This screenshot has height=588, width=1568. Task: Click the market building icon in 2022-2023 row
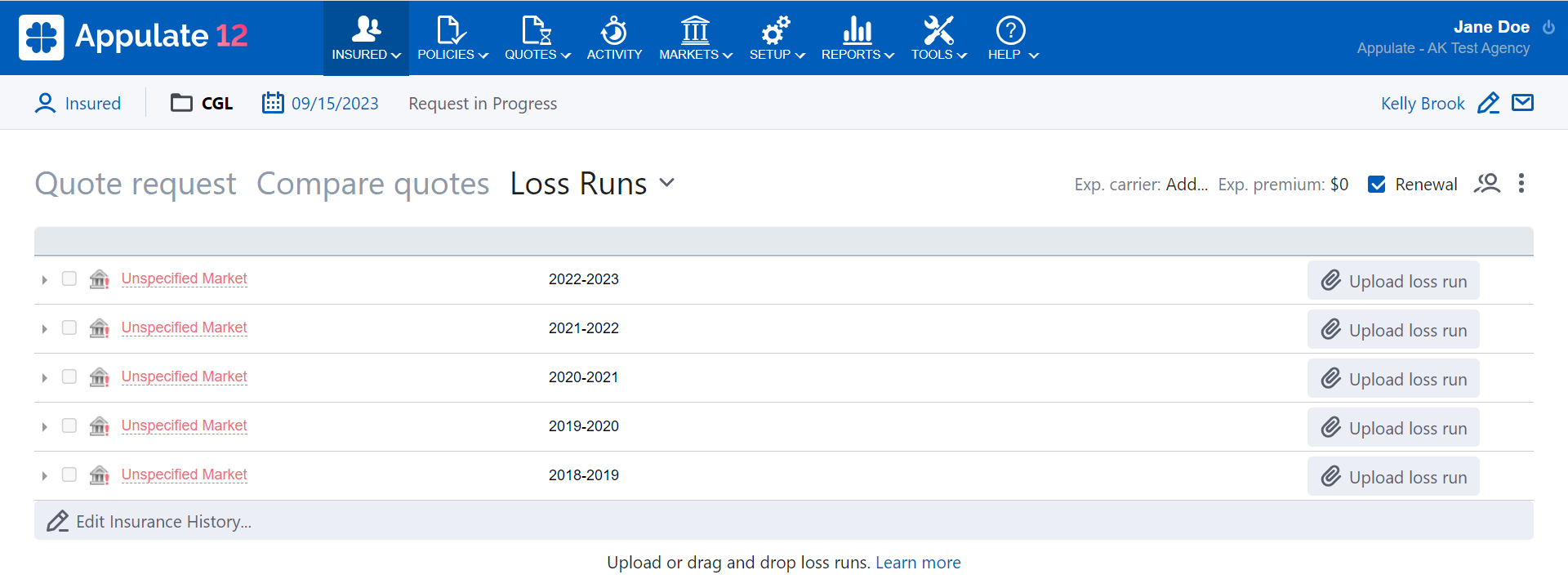tap(100, 278)
